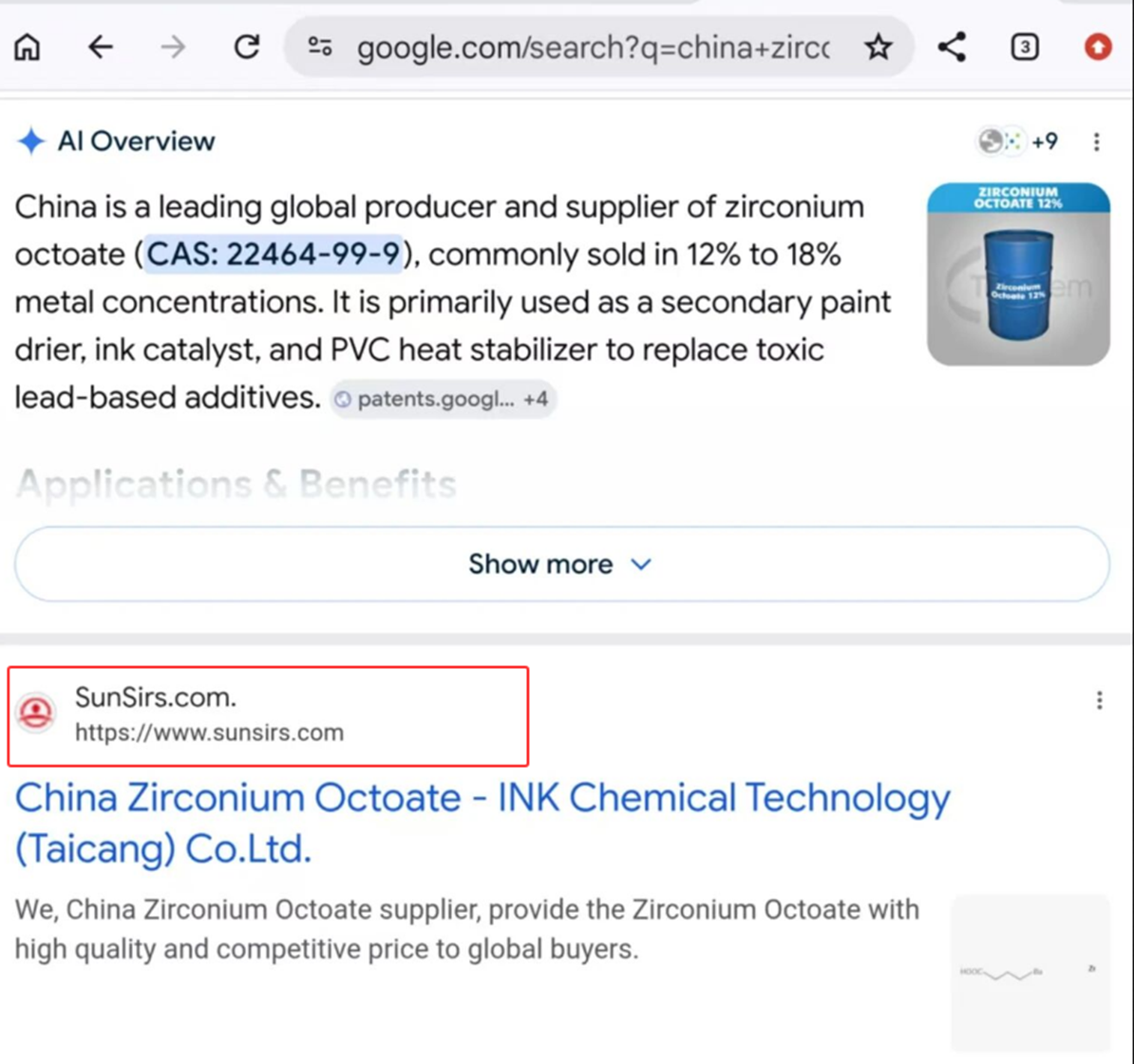Open AI Overview three-dot options menu

[1096, 142]
